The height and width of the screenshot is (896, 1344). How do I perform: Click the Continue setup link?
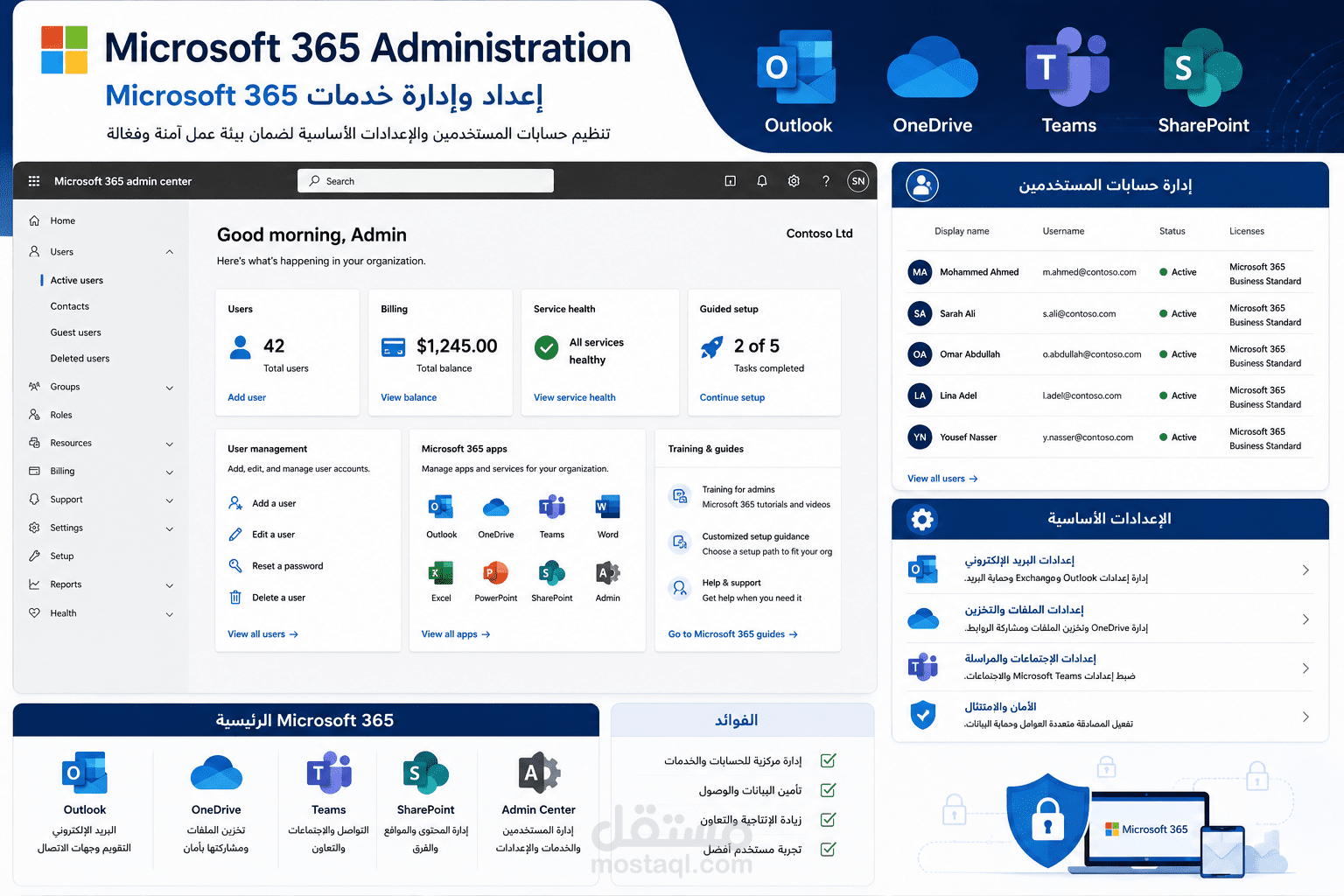pos(732,397)
